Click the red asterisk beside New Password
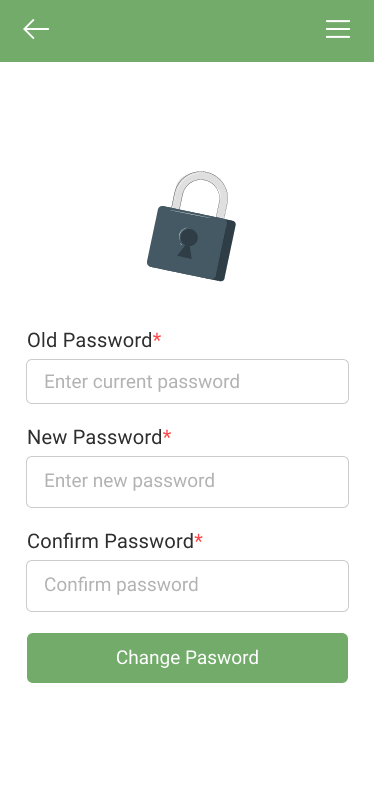The height and width of the screenshot is (812, 374). coord(167,437)
